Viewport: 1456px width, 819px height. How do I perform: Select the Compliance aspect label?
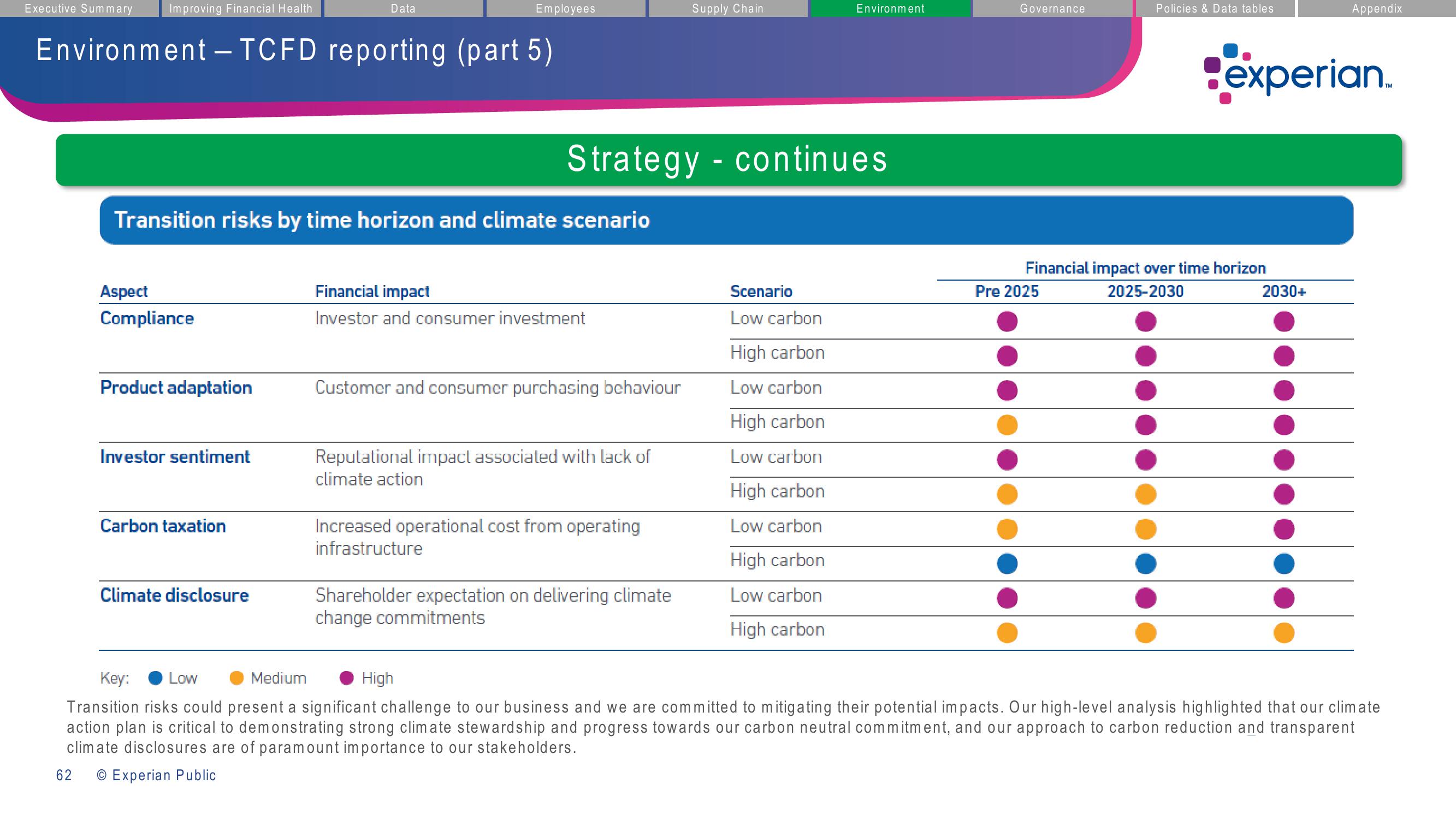[x=147, y=318]
